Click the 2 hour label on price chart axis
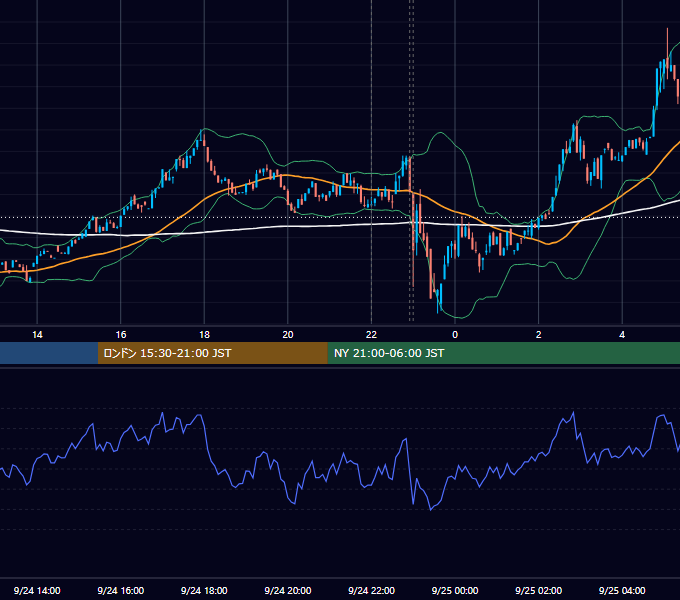The width and height of the screenshot is (680, 600). coord(539,335)
